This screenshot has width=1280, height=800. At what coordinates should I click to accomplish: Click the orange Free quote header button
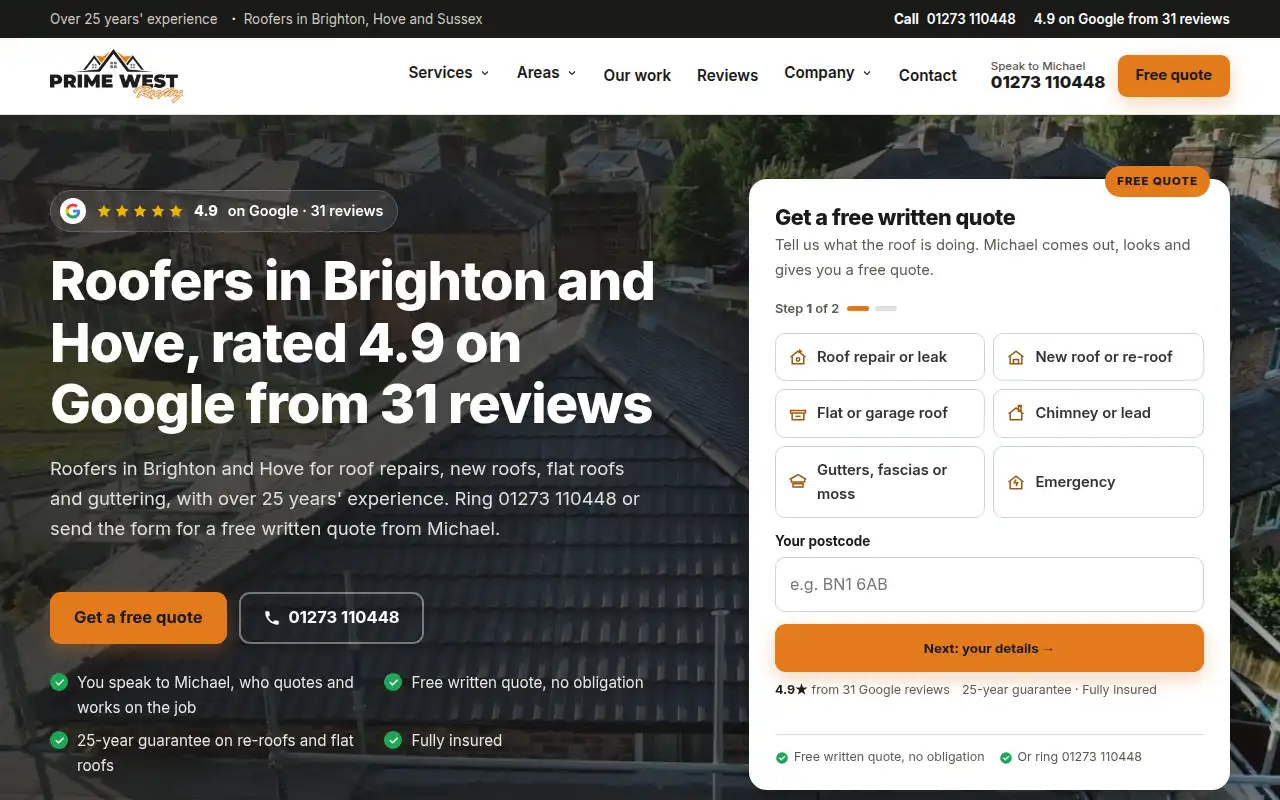[1173, 75]
